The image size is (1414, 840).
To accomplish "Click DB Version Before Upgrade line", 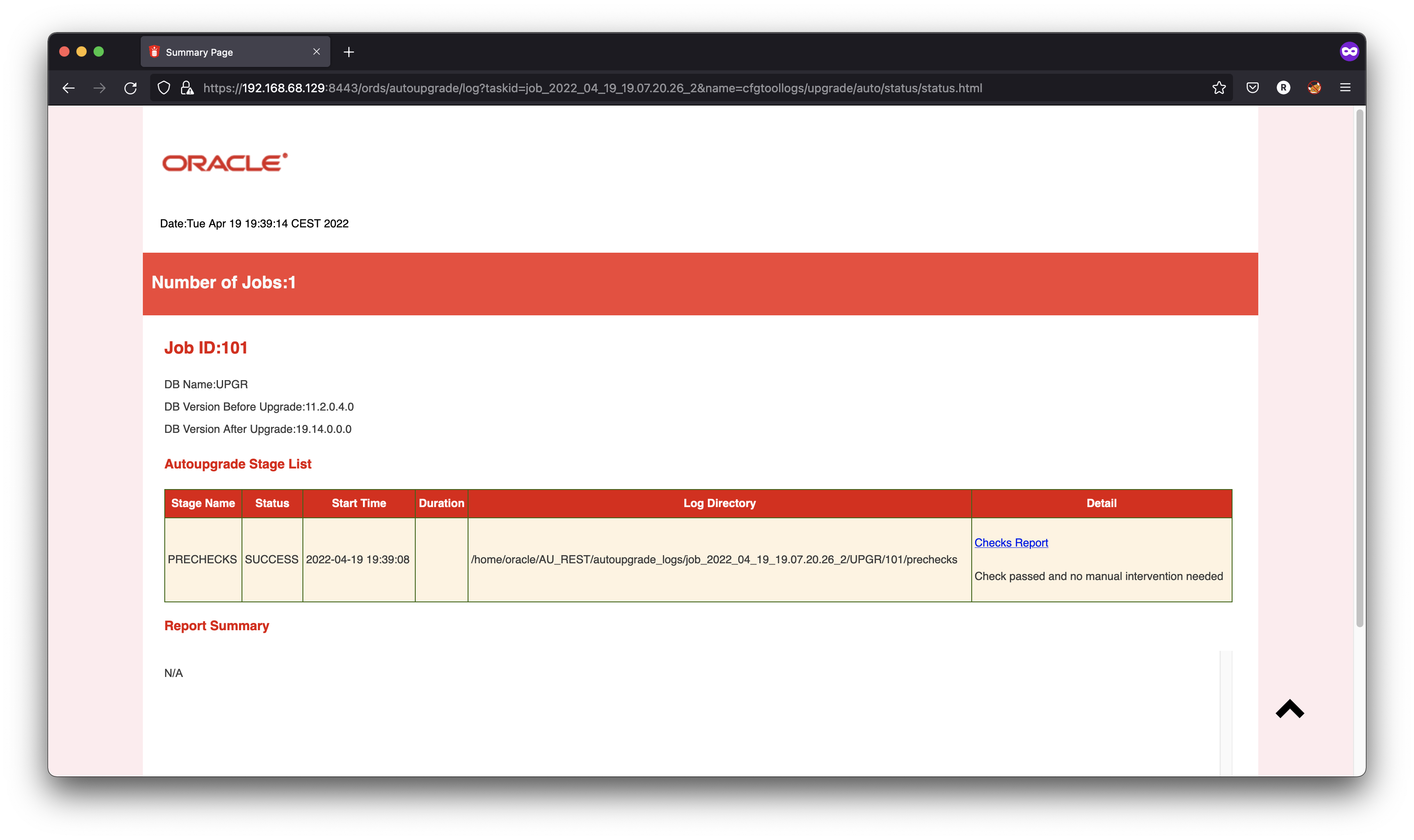I will (259, 407).
